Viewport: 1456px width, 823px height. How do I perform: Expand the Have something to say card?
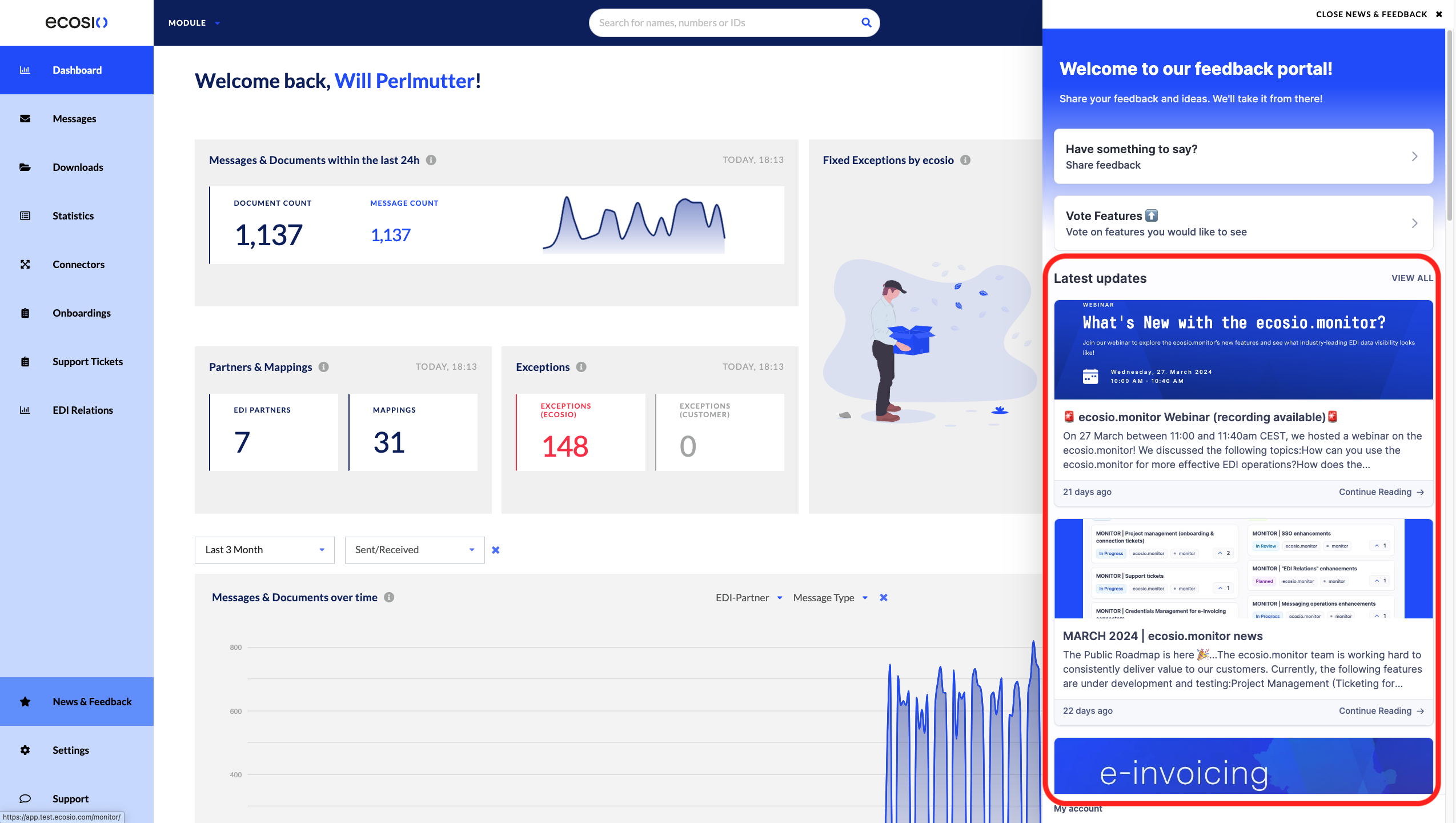pos(1243,156)
